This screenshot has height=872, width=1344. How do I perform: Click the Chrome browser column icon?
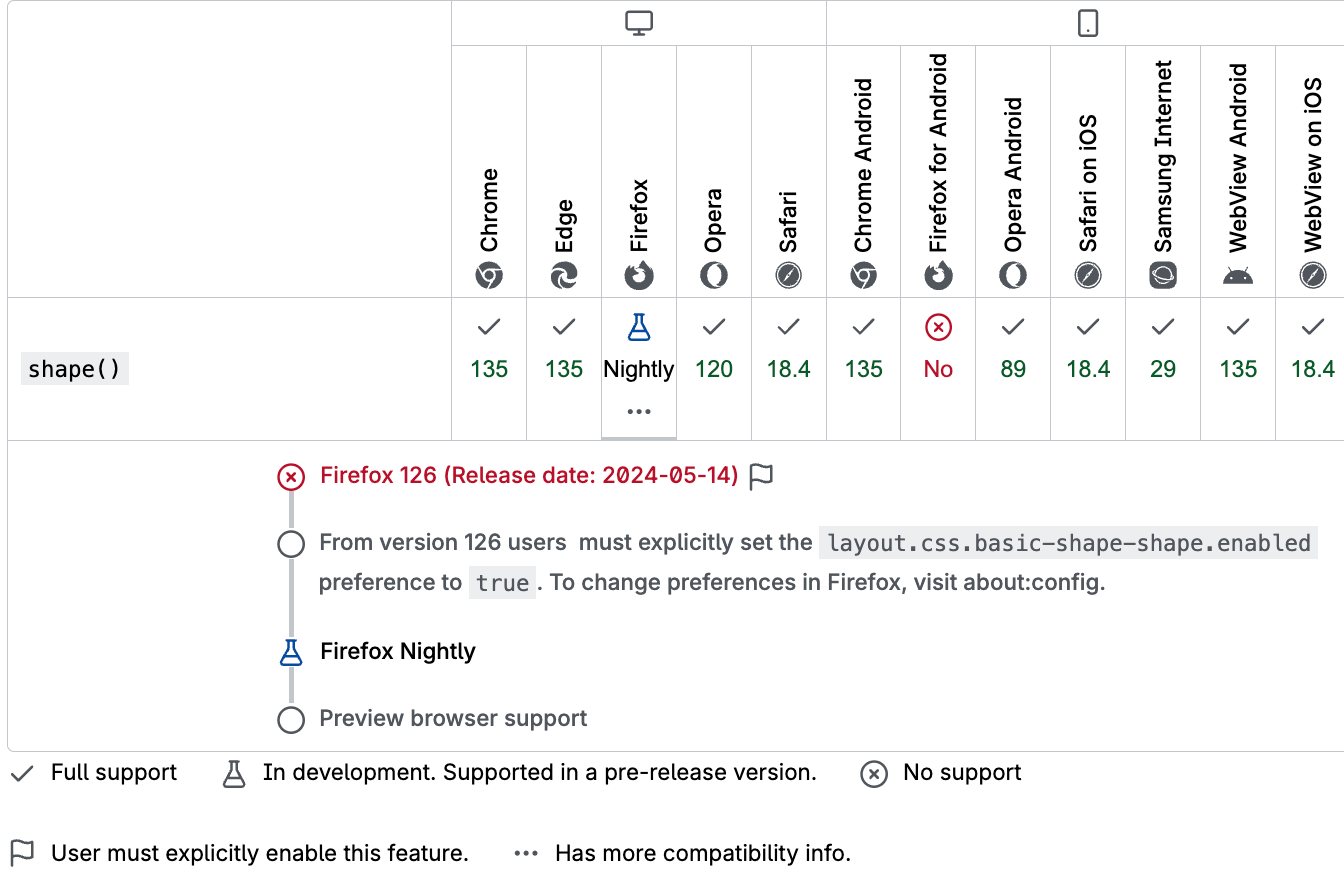pyautogui.click(x=489, y=276)
